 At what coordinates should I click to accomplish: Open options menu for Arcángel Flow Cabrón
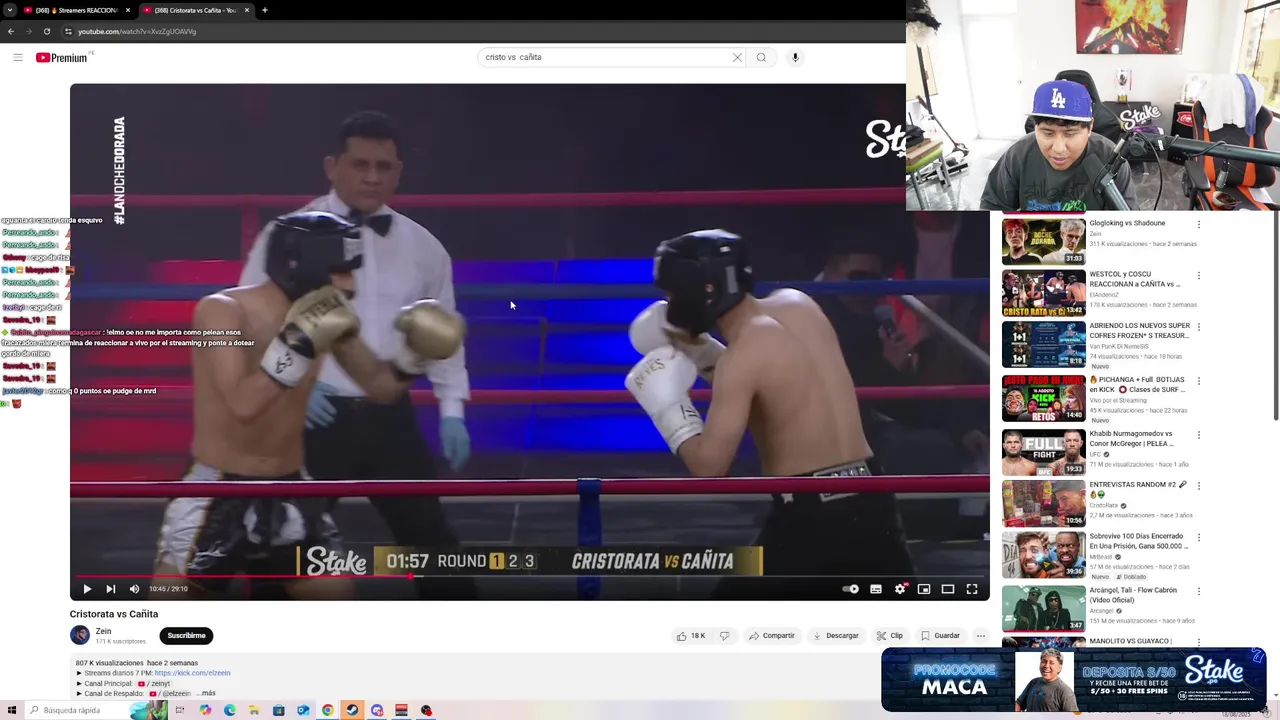[1199, 591]
